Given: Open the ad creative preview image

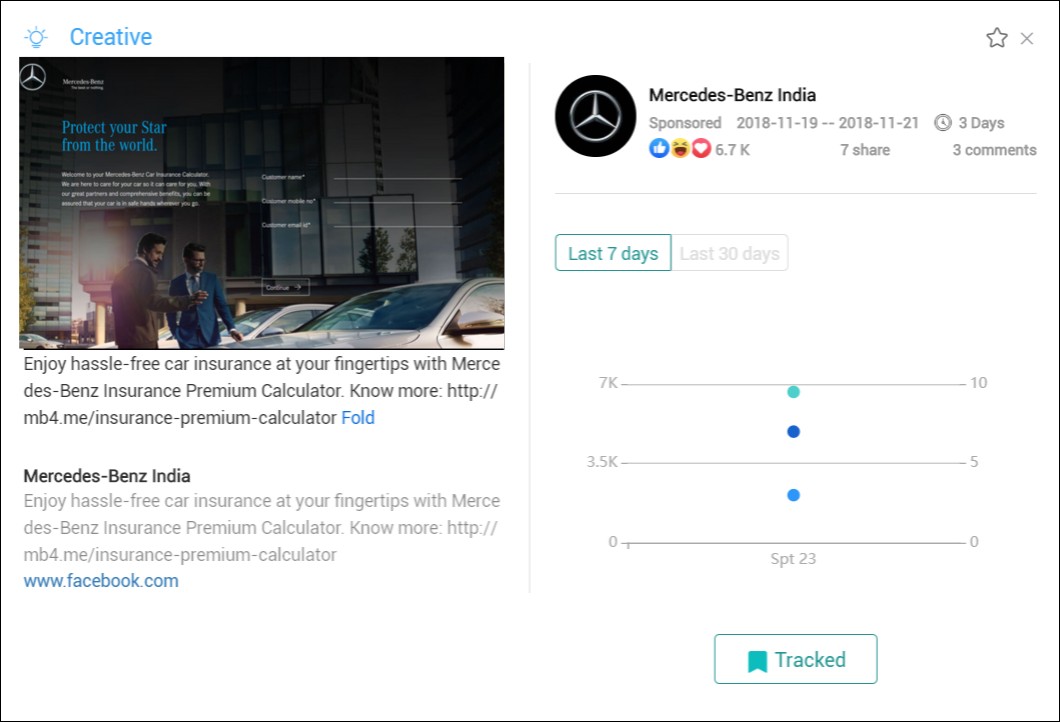Looking at the screenshot, I should 262,203.
